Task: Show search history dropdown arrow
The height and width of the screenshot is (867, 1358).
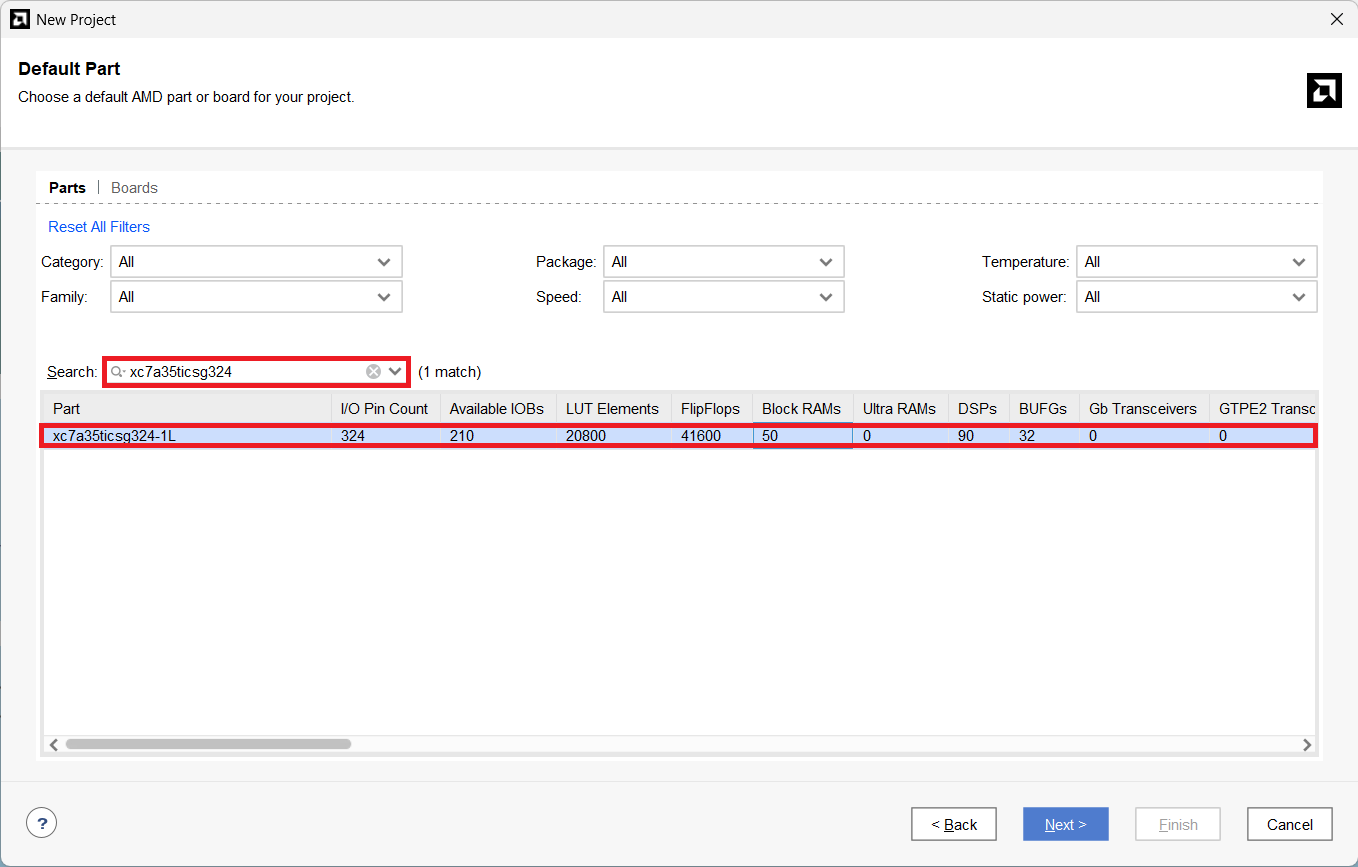Action: [x=395, y=372]
